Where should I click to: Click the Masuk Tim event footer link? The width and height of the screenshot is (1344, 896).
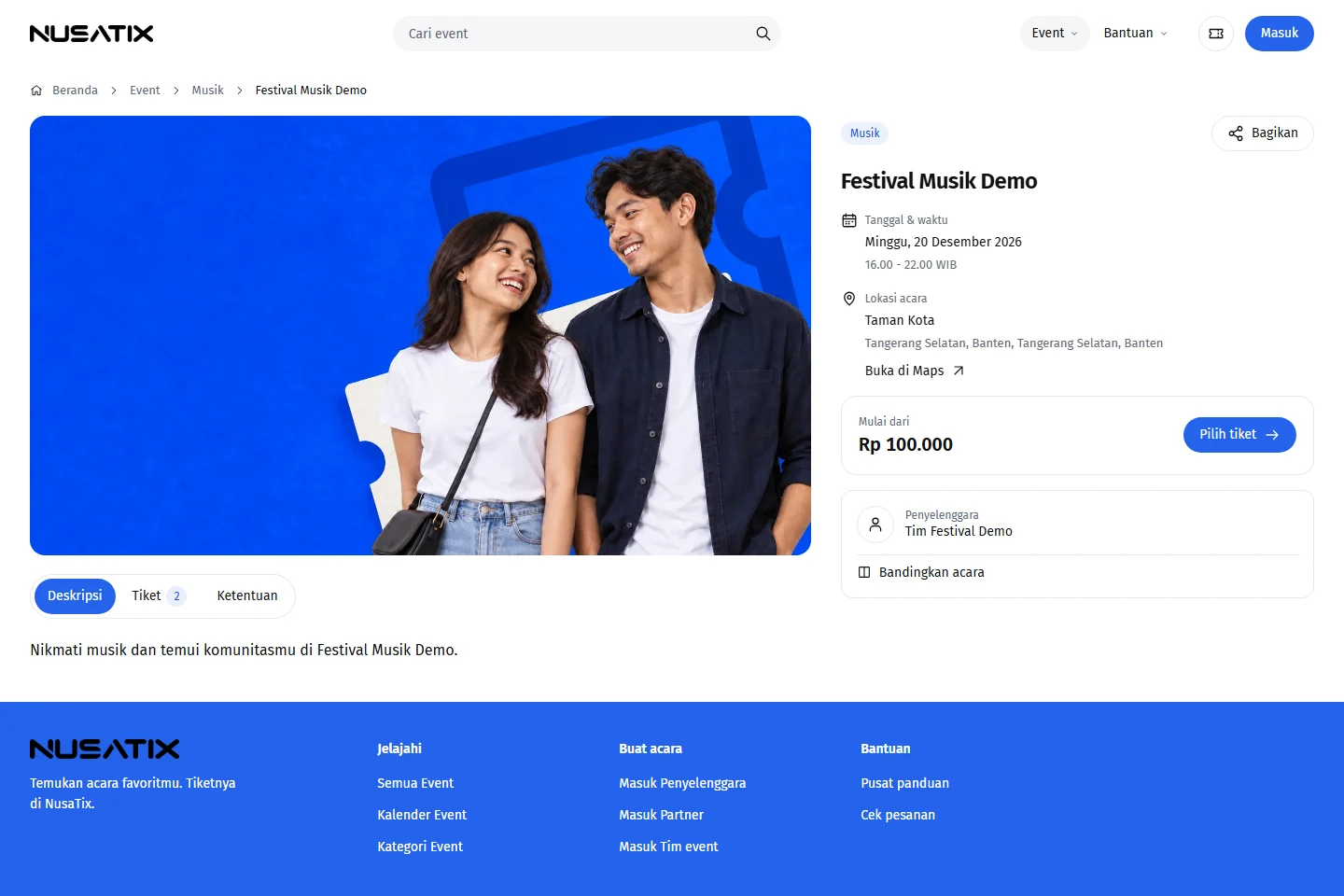click(x=668, y=847)
